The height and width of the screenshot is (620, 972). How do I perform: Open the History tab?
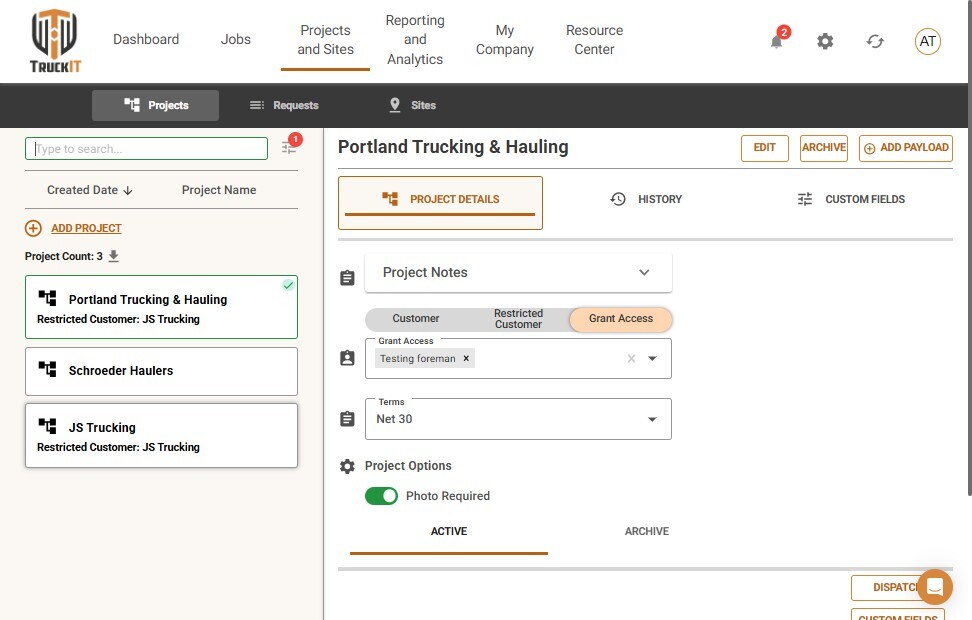[646, 199]
